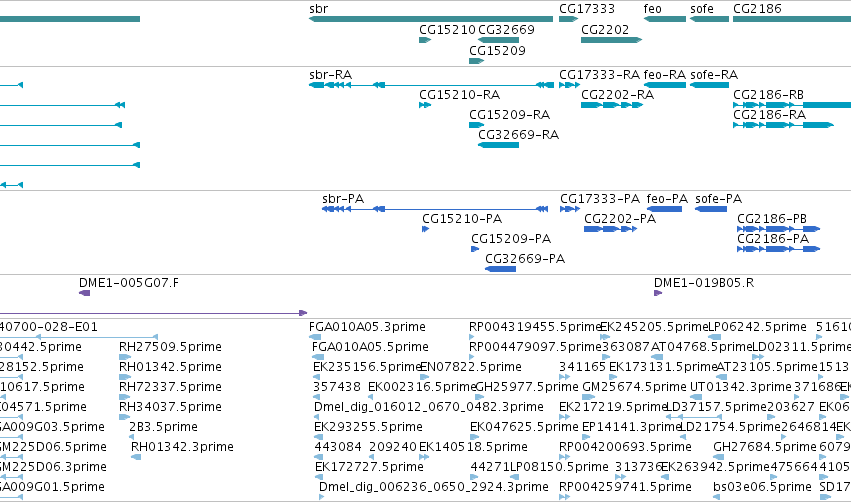Select EK047625.5prime EST label
The image size is (851, 502).
pyautogui.click(x=524, y=427)
